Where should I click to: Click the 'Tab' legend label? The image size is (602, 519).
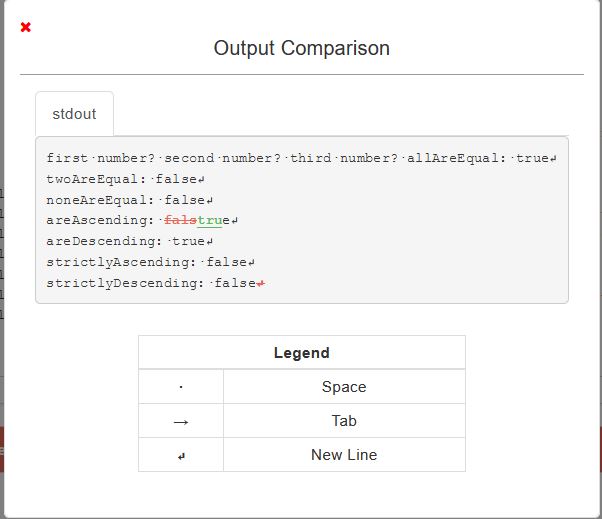pos(344,421)
